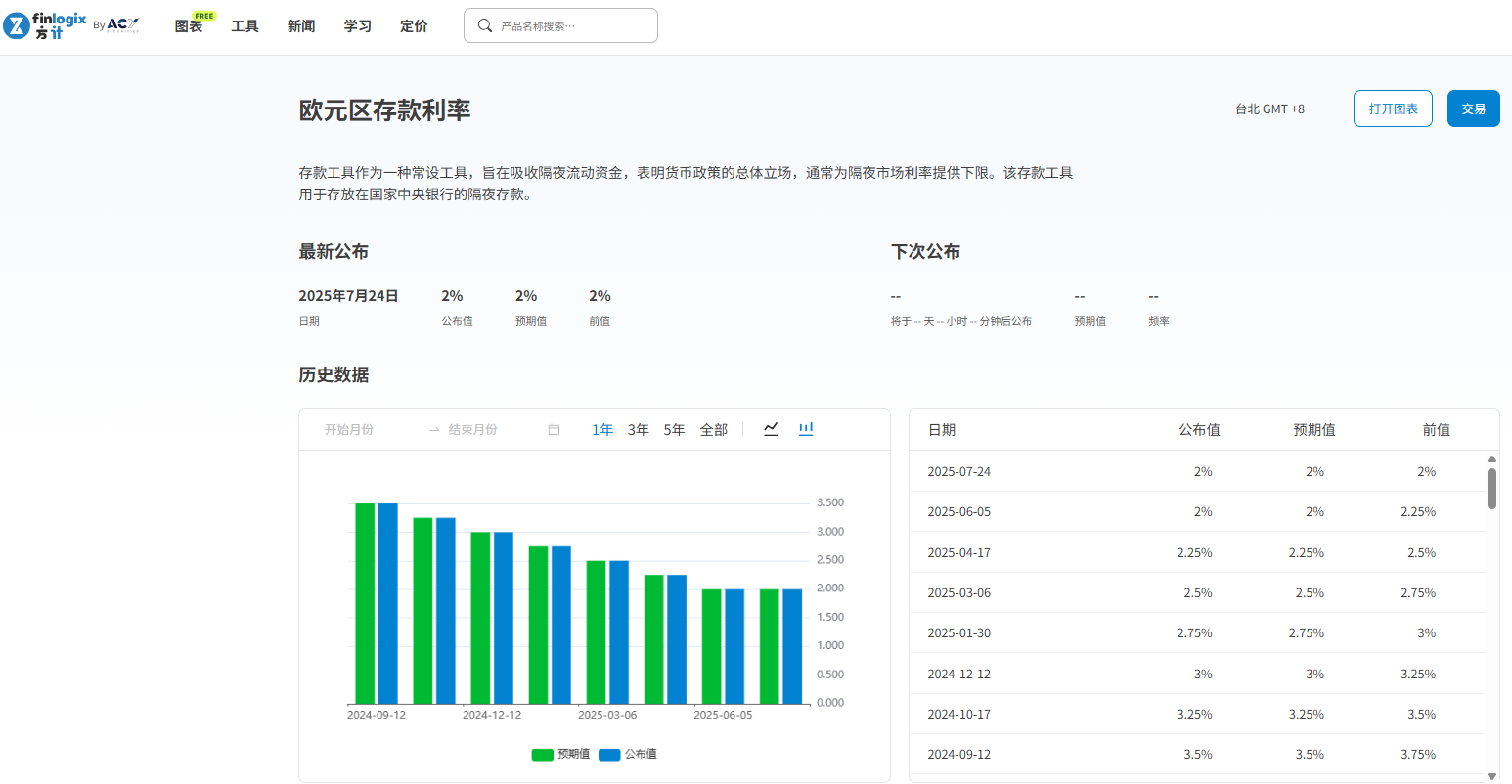
Task: Select the 全部 time range
Action: point(714,430)
